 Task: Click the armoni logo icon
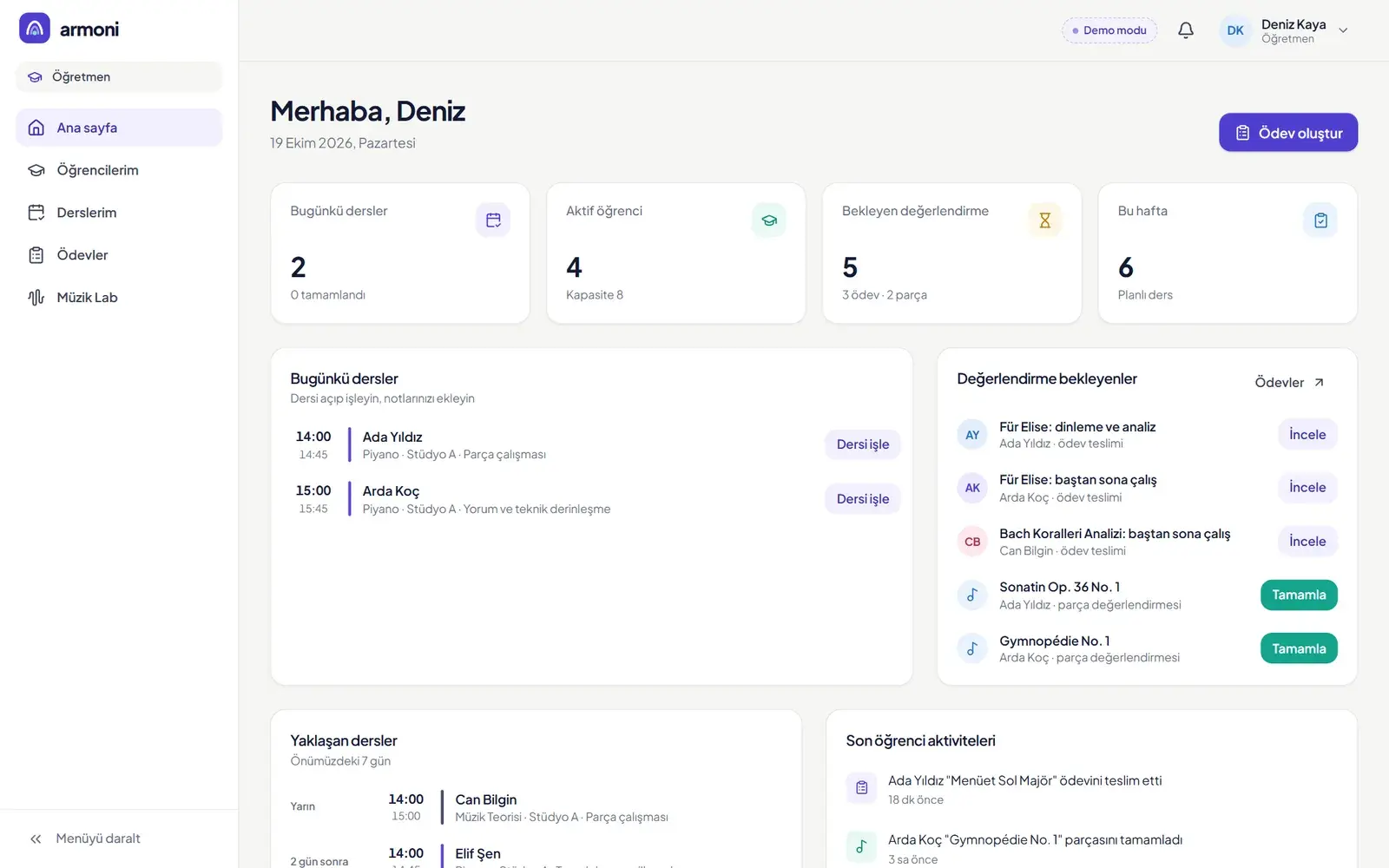click(35, 28)
